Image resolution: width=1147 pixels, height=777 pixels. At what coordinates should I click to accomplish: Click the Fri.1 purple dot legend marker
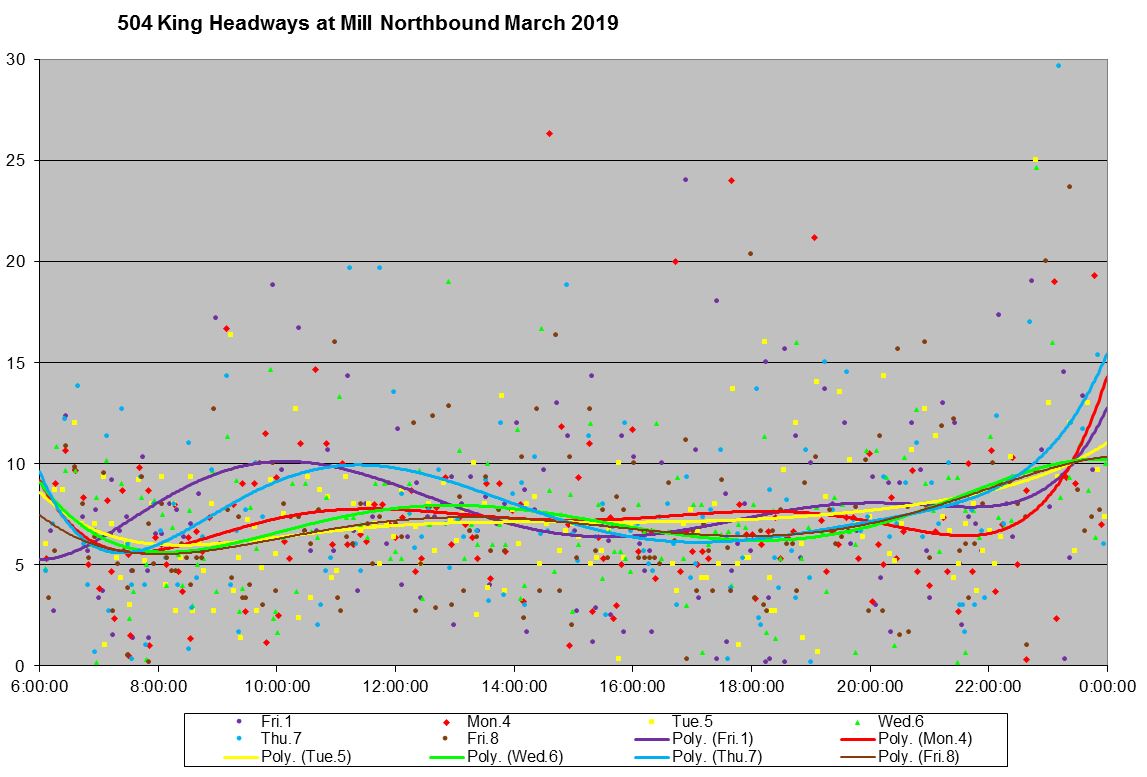[x=238, y=721]
